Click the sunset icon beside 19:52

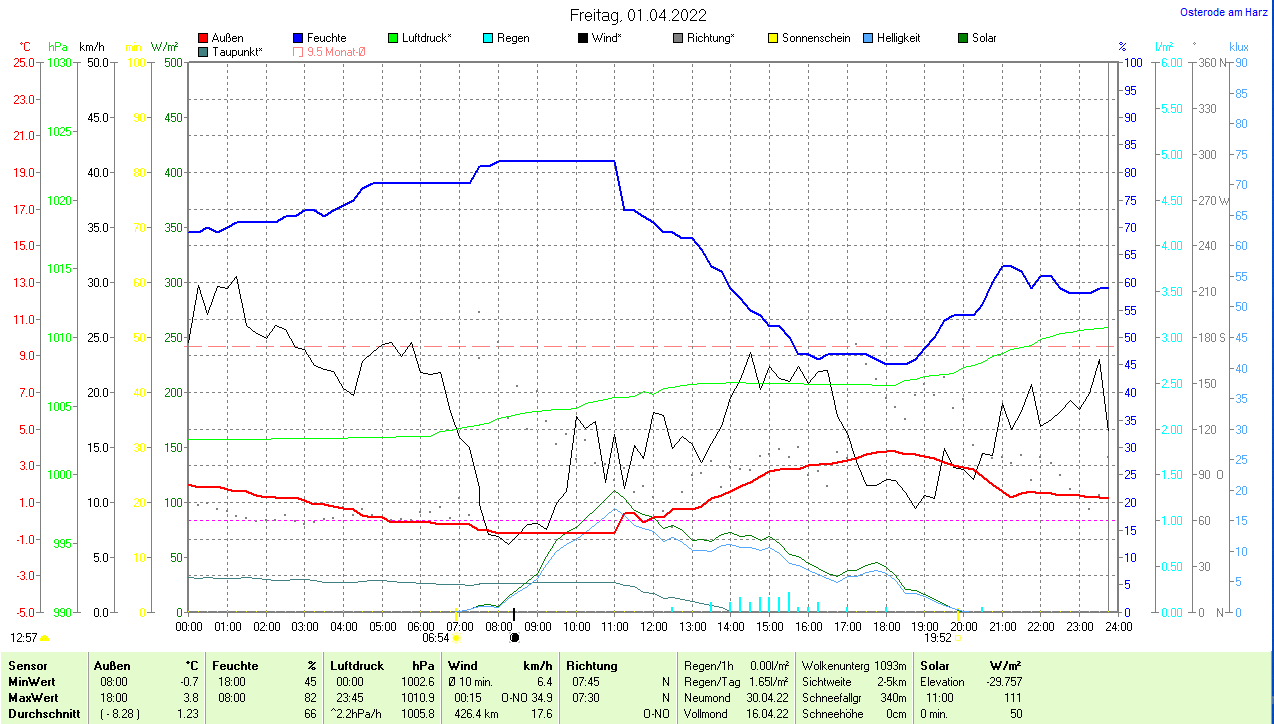tap(958, 637)
